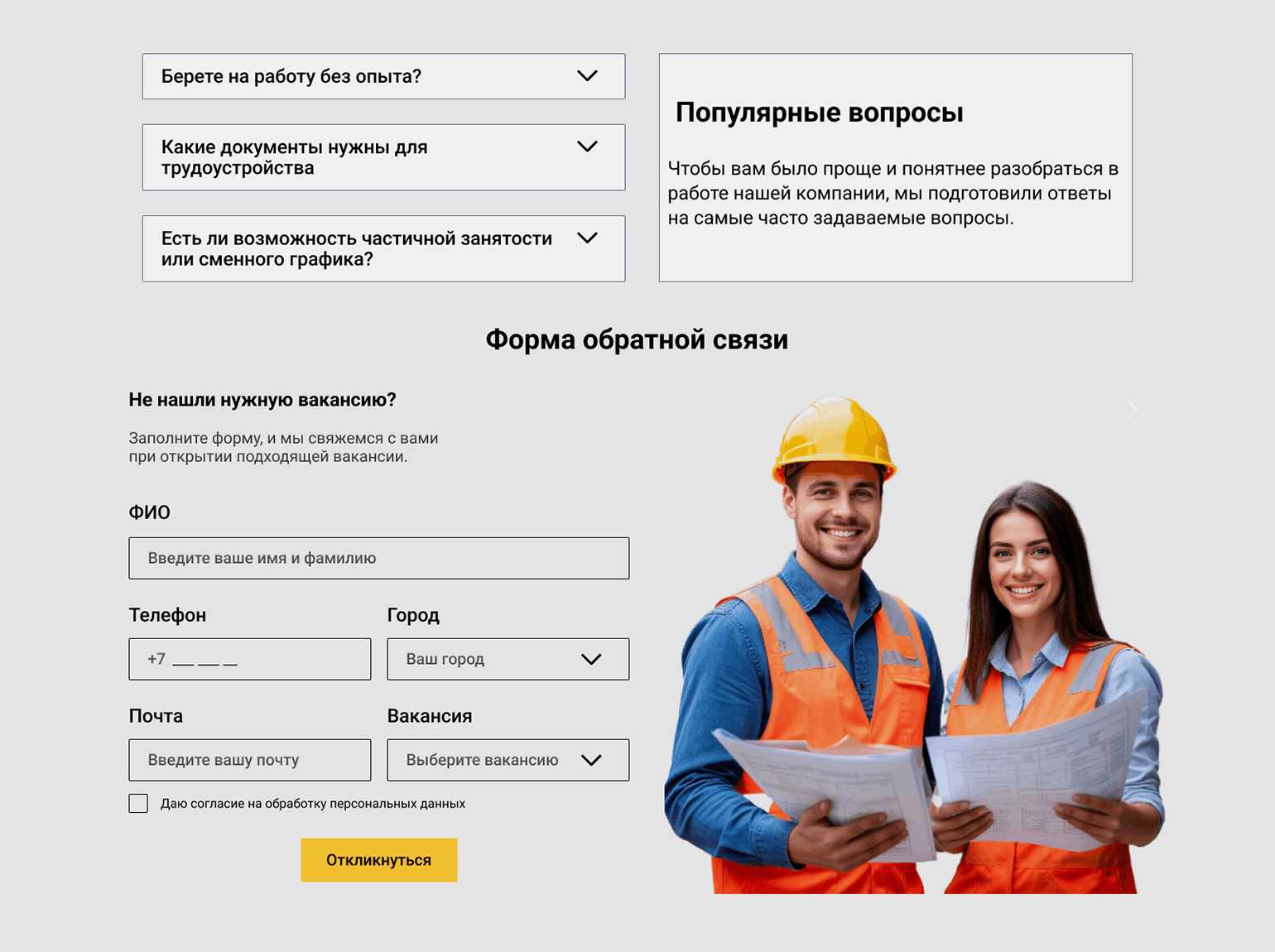The height and width of the screenshot is (952, 1275).
Task: Click the "Чтобы вам было проще" description paragraph
Action: (893, 194)
